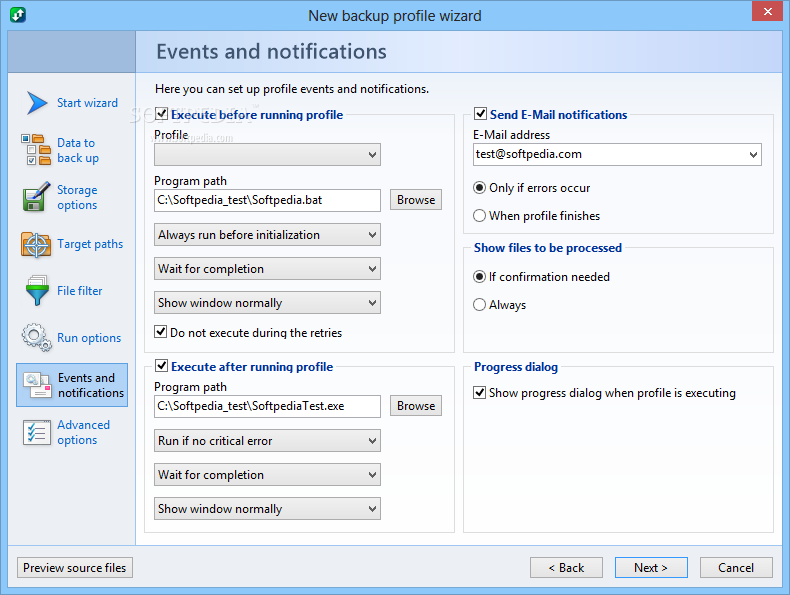
Task: Click the Cancel button
Action: click(x=736, y=568)
